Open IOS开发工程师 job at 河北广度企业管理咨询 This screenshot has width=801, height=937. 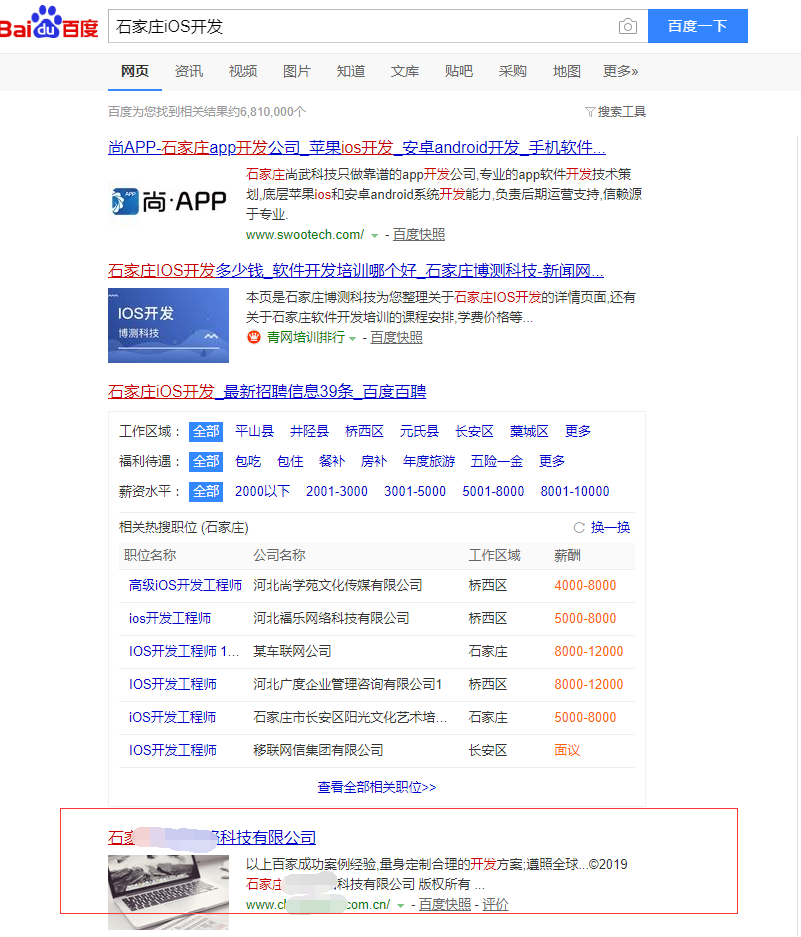(173, 685)
